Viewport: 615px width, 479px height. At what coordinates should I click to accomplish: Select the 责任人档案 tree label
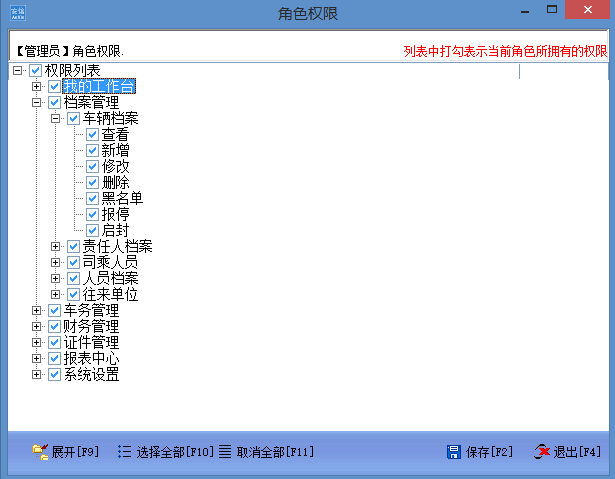coord(117,246)
